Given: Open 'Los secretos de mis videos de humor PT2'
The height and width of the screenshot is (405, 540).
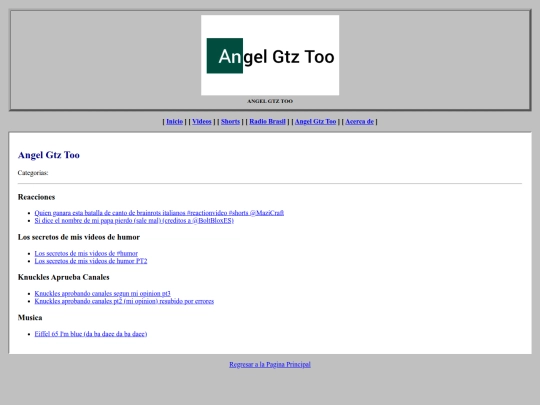Looking at the screenshot, I should [x=91, y=261].
